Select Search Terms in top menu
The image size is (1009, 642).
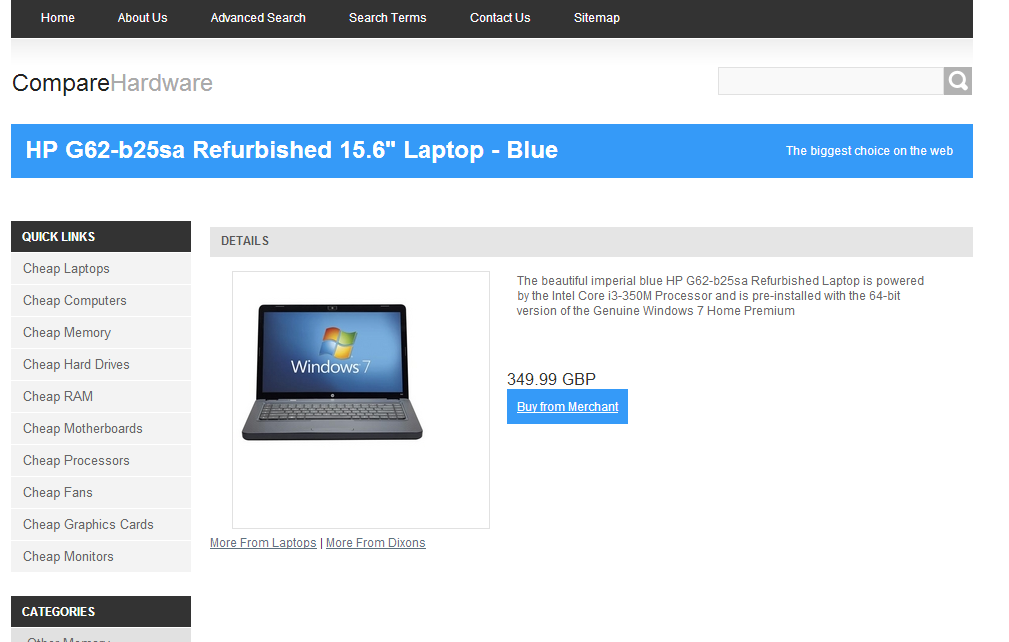387,18
